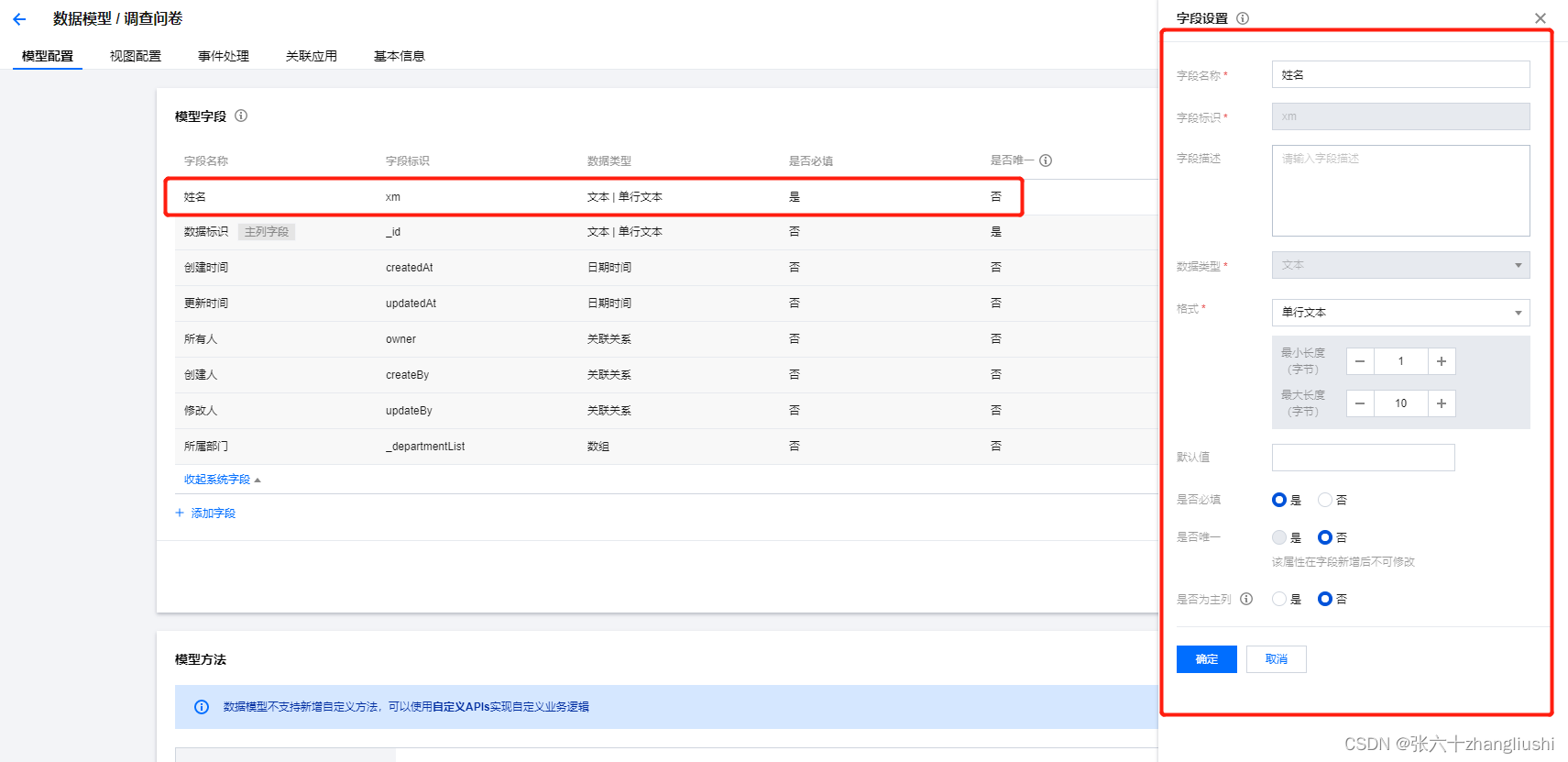Click the 确定 button
Viewport: 1568px width, 762px height.
pos(1207,659)
